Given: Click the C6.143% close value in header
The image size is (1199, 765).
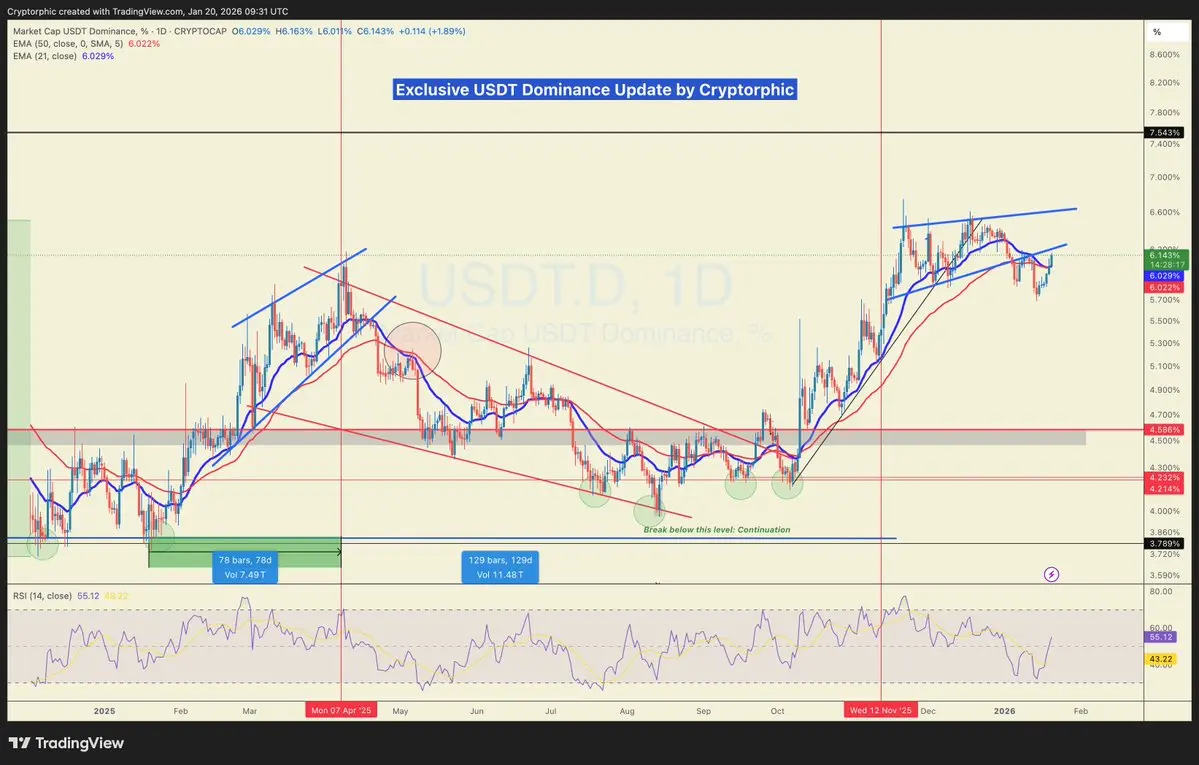Looking at the screenshot, I should [x=375, y=31].
